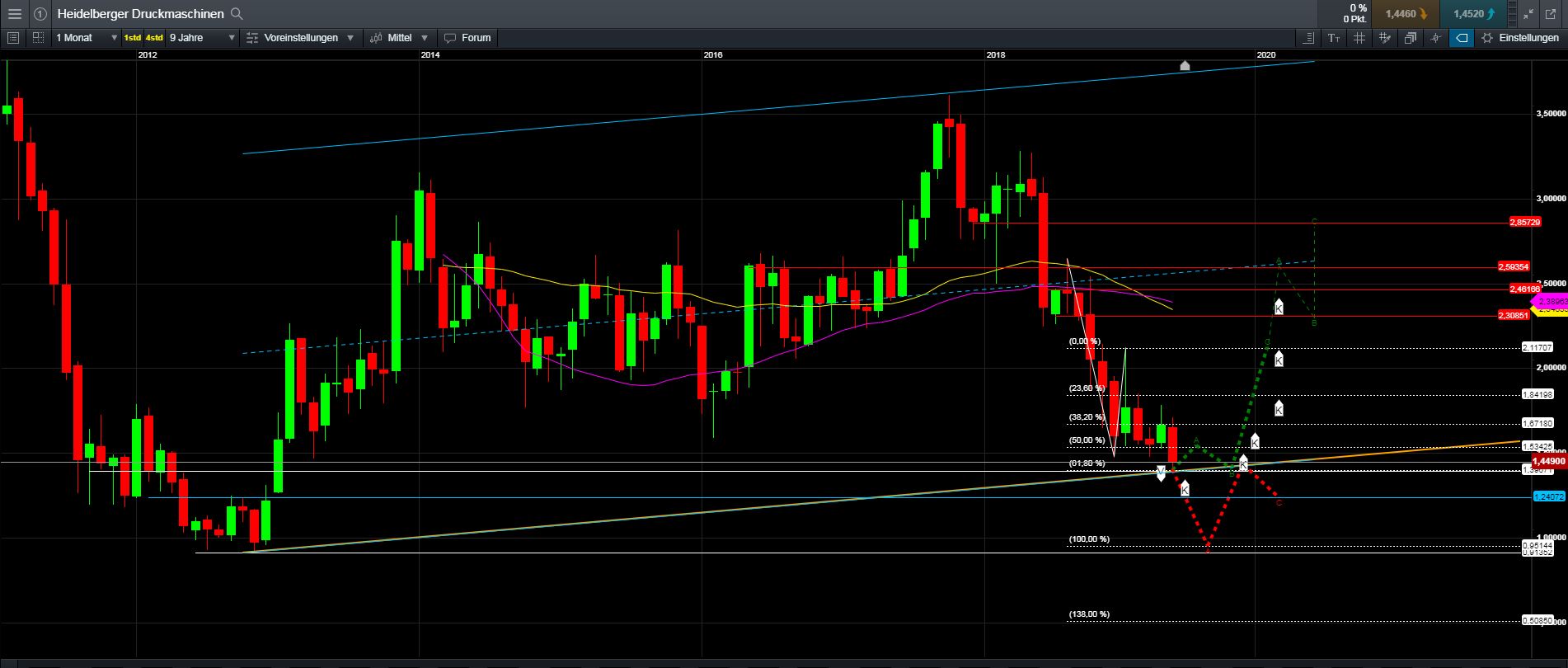Image resolution: width=1568 pixels, height=668 pixels.
Task: Toggle the crosshair cursor tool
Action: click(x=1436, y=38)
